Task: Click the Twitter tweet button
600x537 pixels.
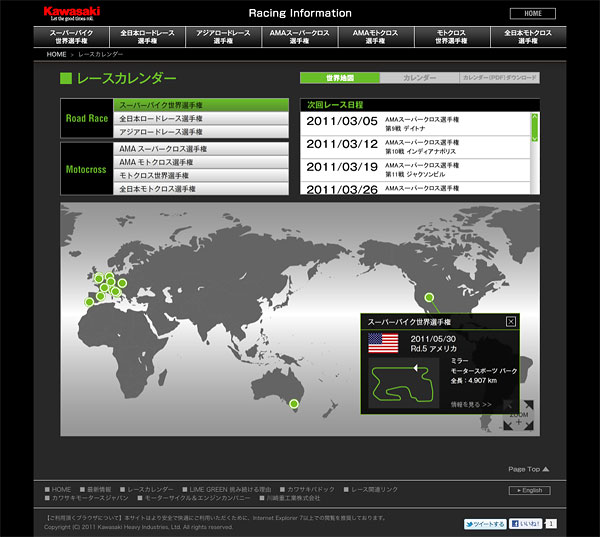Action: point(485,524)
